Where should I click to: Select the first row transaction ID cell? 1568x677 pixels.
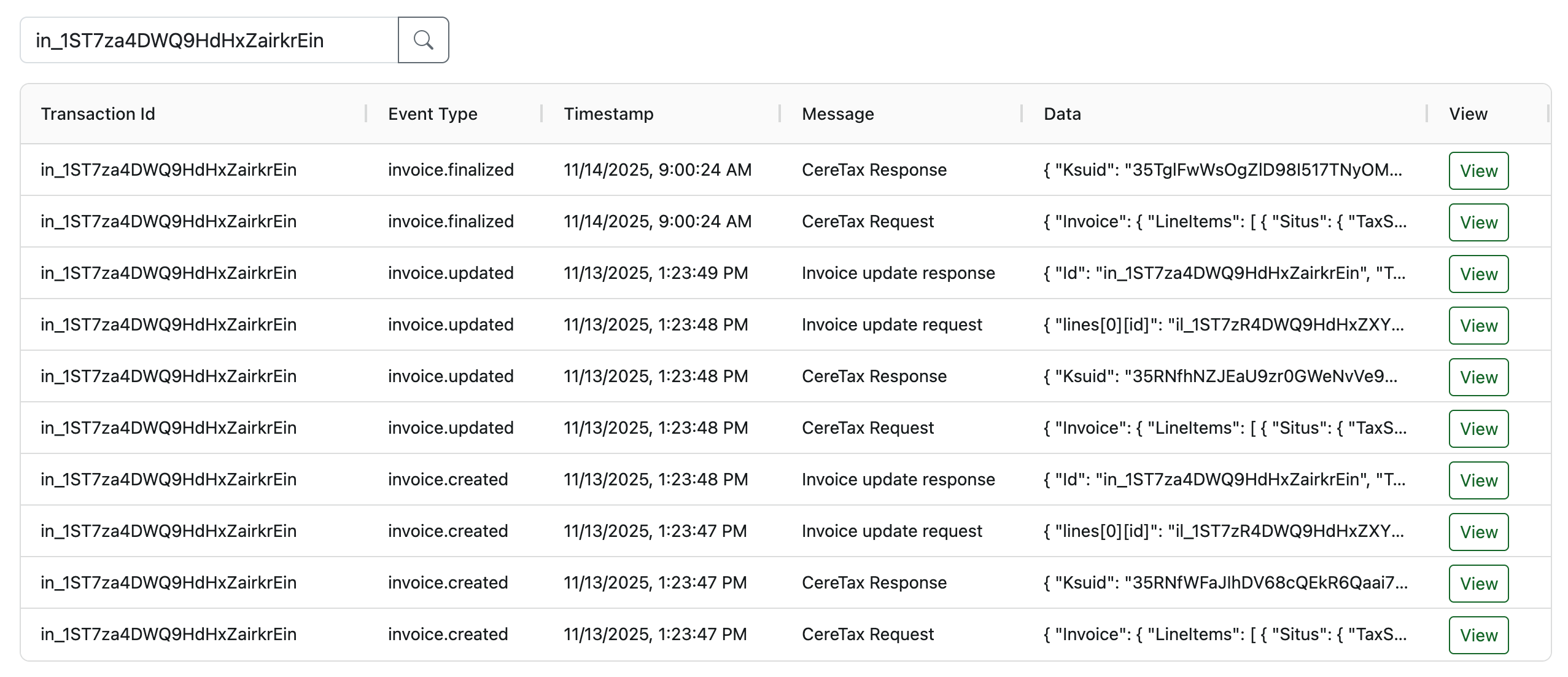click(168, 170)
